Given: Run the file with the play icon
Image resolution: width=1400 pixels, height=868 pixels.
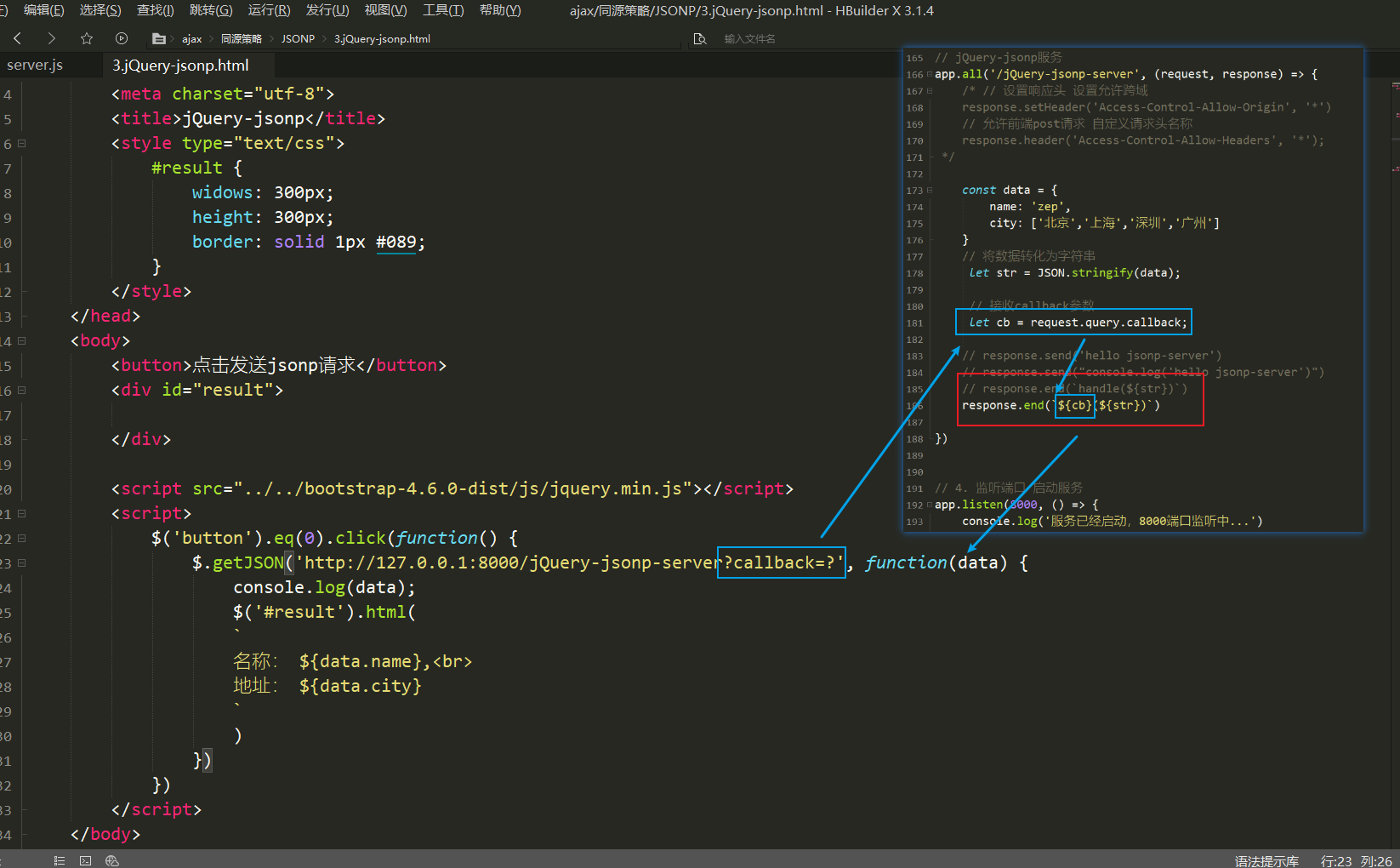Looking at the screenshot, I should (x=121, y=38).
